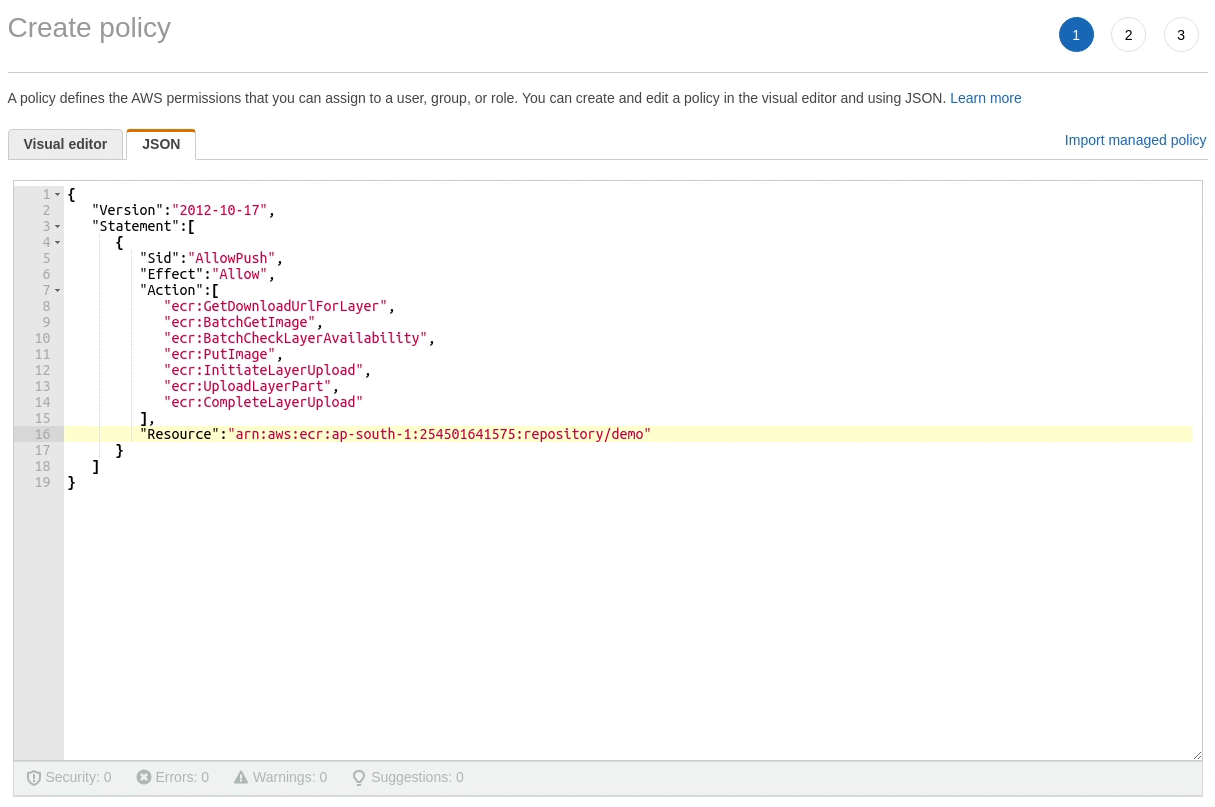Viewport: 1215px width, 807px height.
Task: Select step 1 circle in the progress indicator
Action: (x=1076, y=34)
